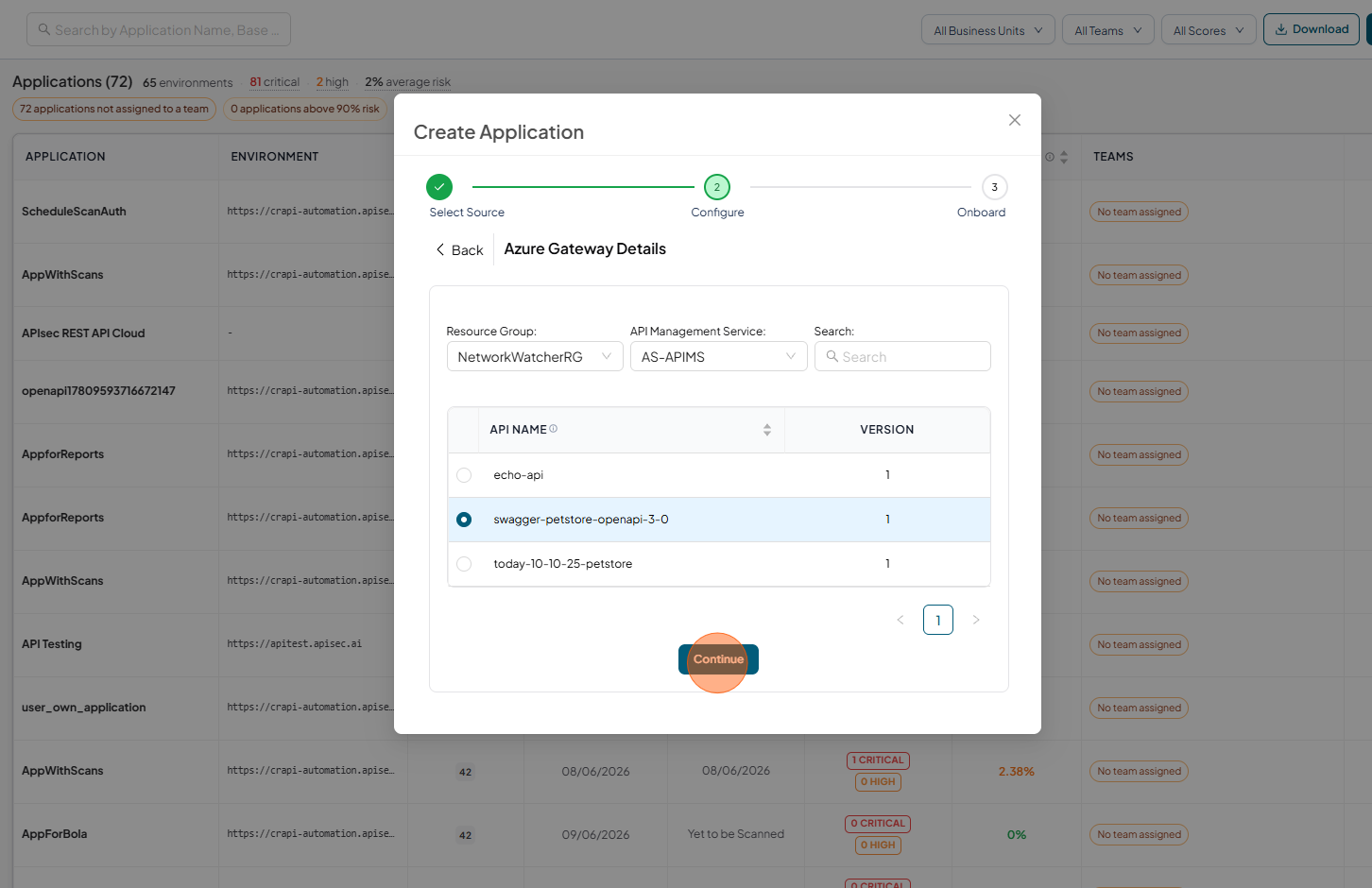Click the Select Source completed checkmark step
This screenshot has height=888, width=1372.
tap(439, 187)
